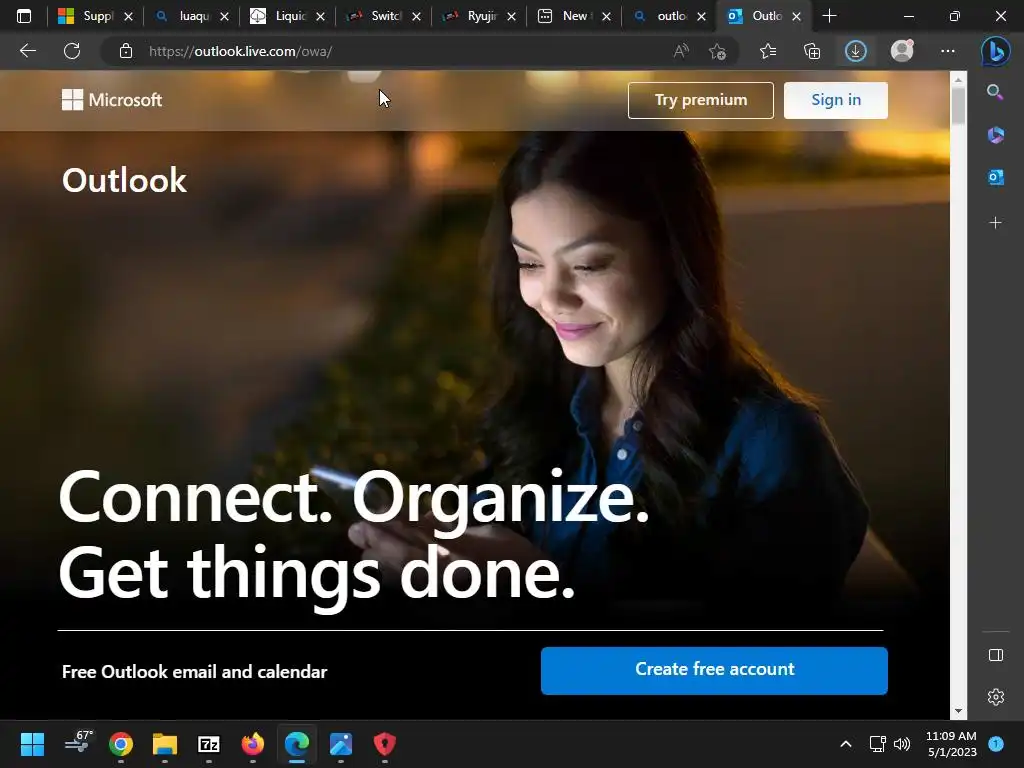Open volume control speaker icon
The height and width of the screenshot is (768, 1024).
[902, 744]
